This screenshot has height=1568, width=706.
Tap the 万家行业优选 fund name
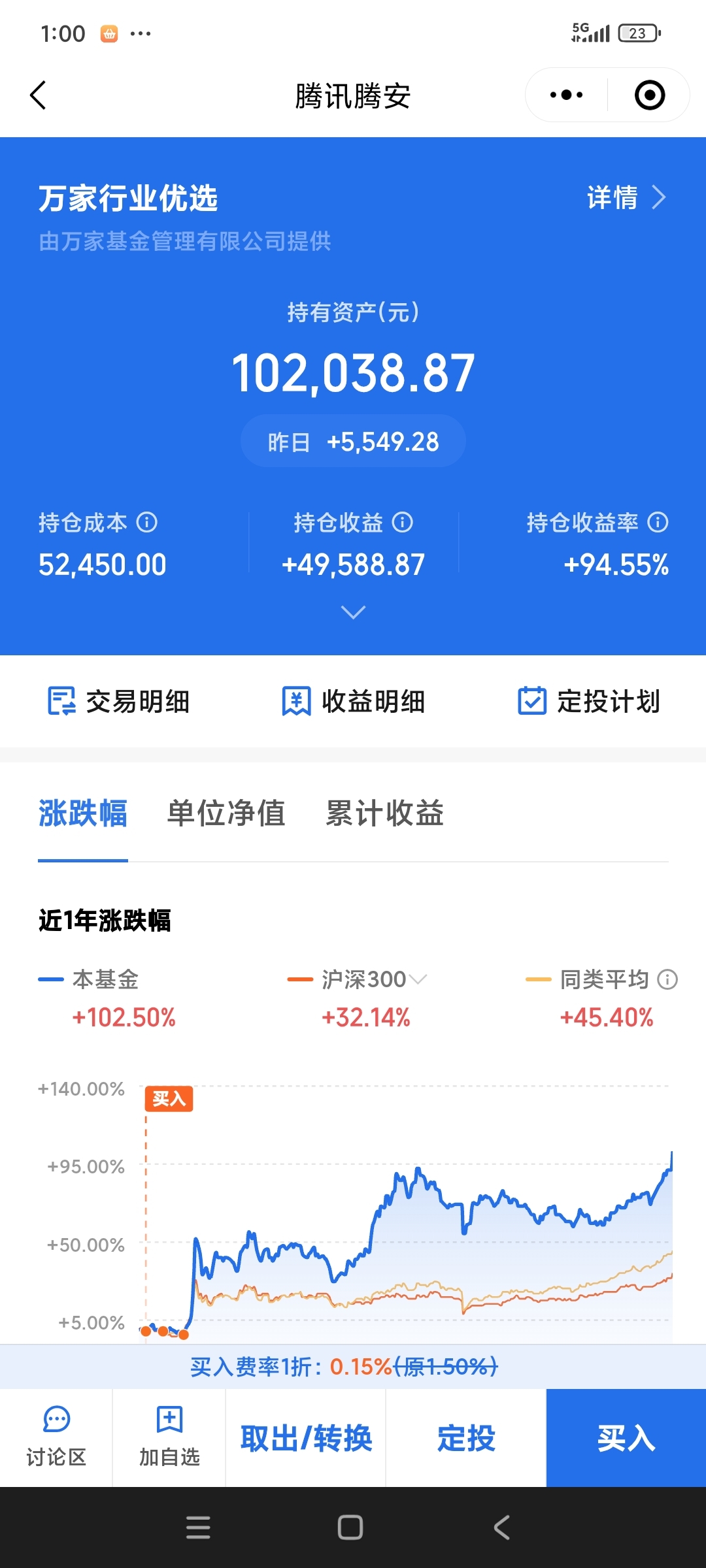[128, 199]
